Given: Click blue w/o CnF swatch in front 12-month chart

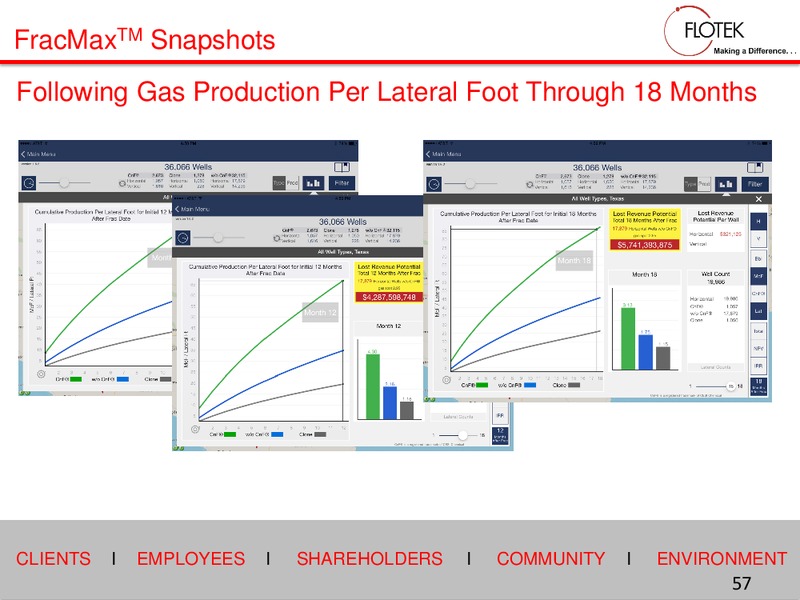Looking at the screenshot, I should coord(277,434).
